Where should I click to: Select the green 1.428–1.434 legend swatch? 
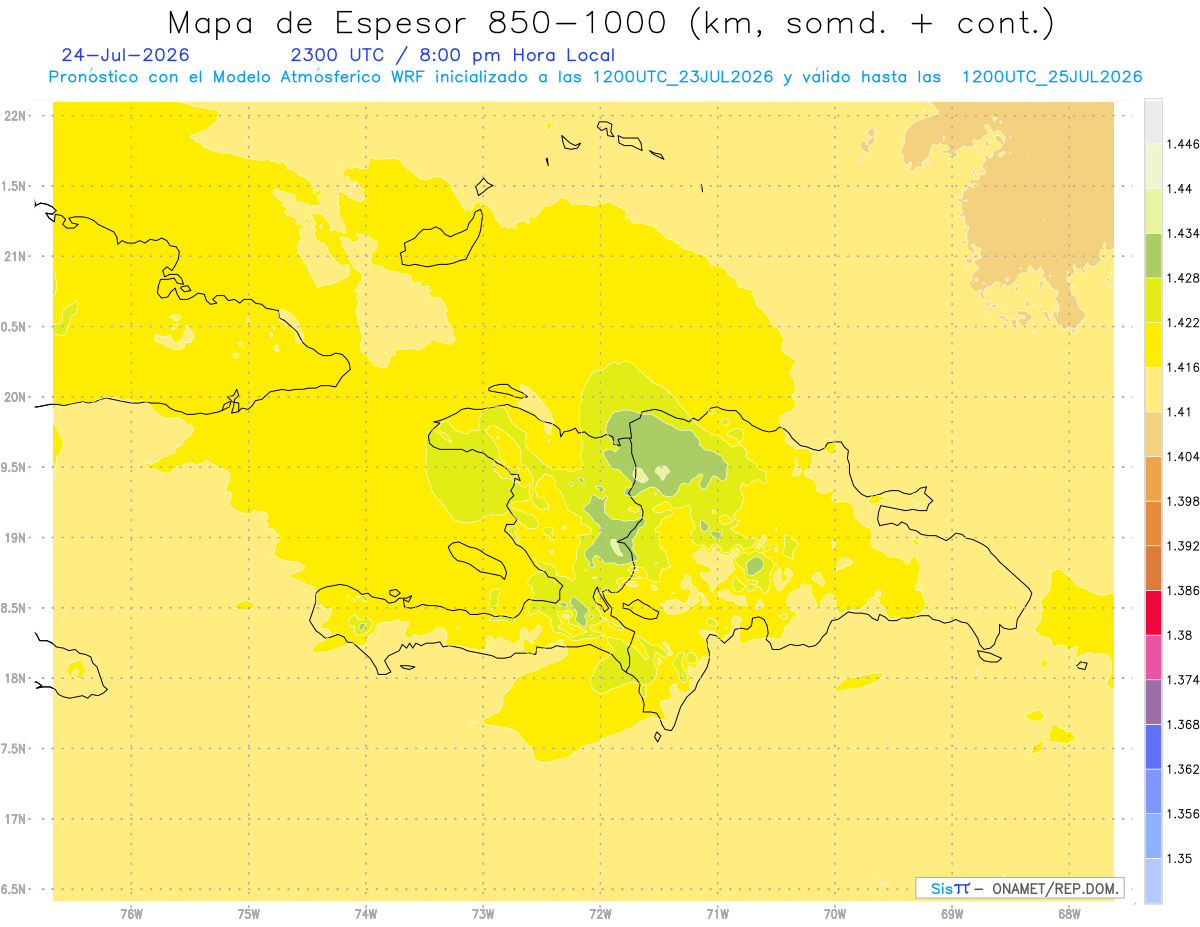[x=1153, y=255]
